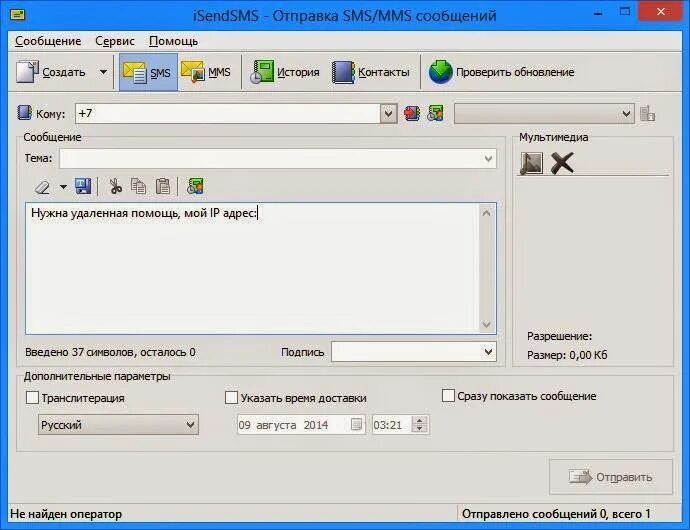
Task: Open История message history
Action: tap(285, 72)
